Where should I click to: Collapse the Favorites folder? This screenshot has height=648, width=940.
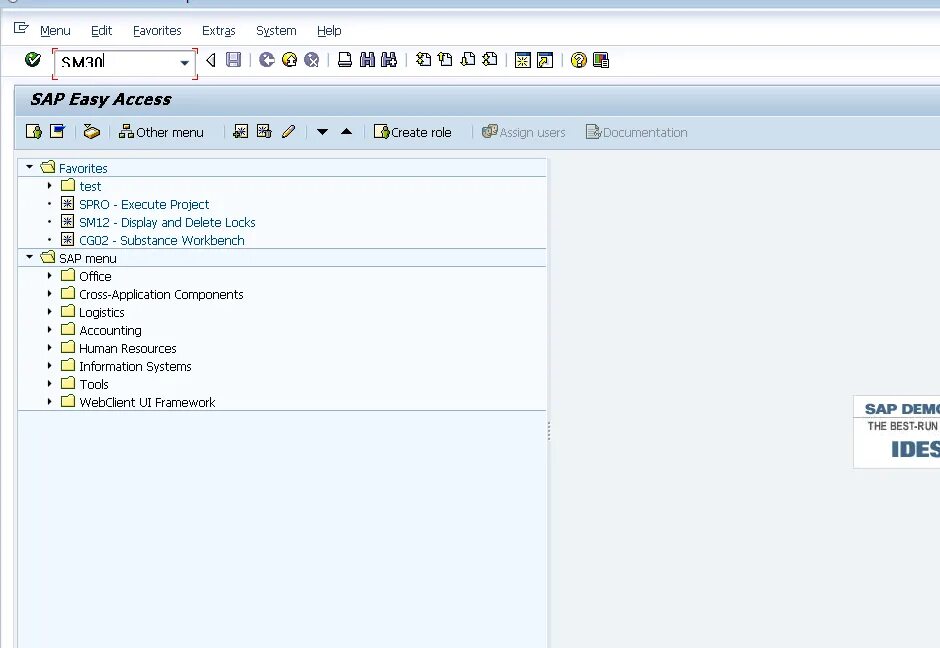pos(29,167)
